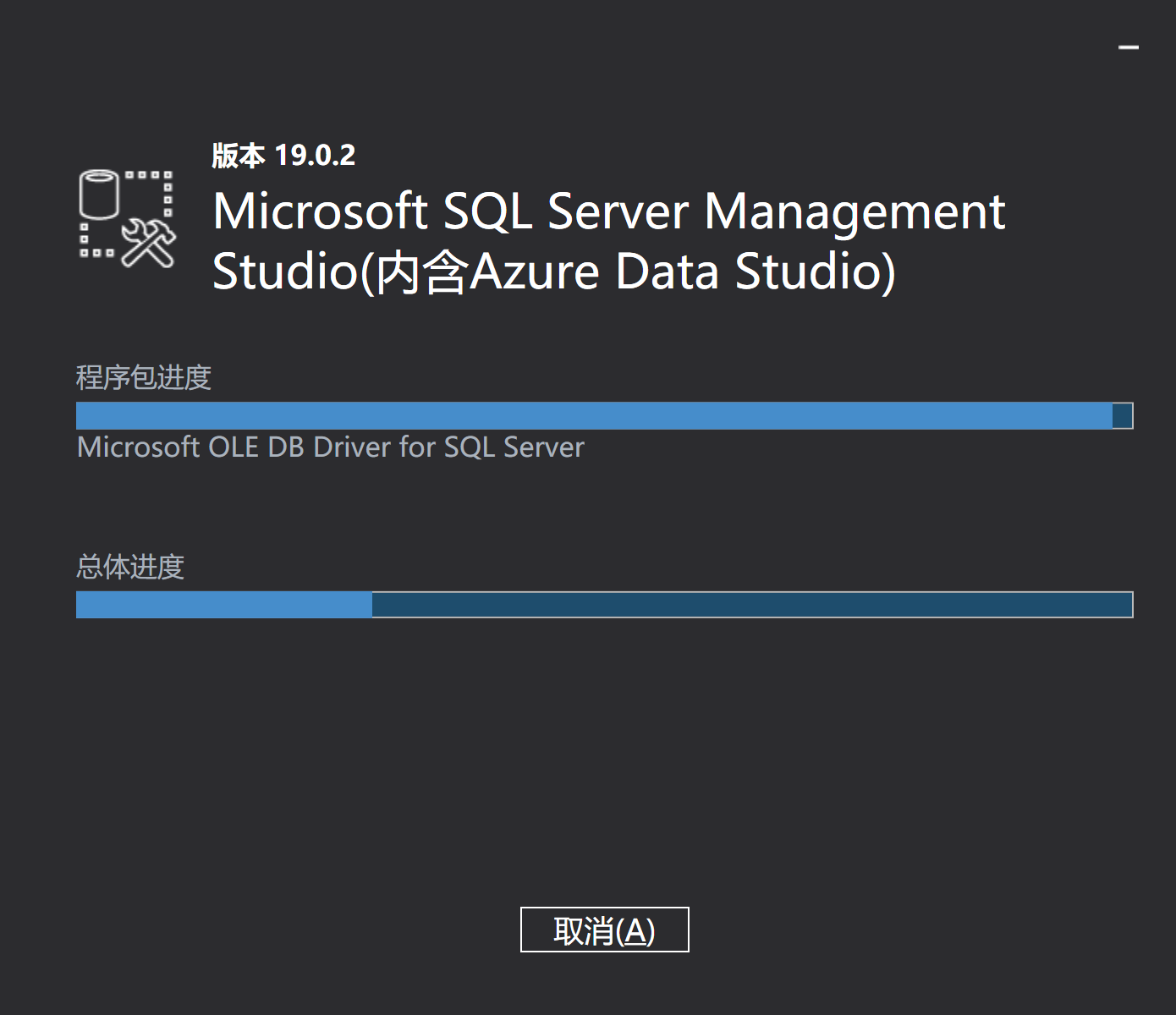Click the "内含" characters in the title
Viewport: 1176px width, 1015px height.
pyautogui.click(x=420, y=272)
